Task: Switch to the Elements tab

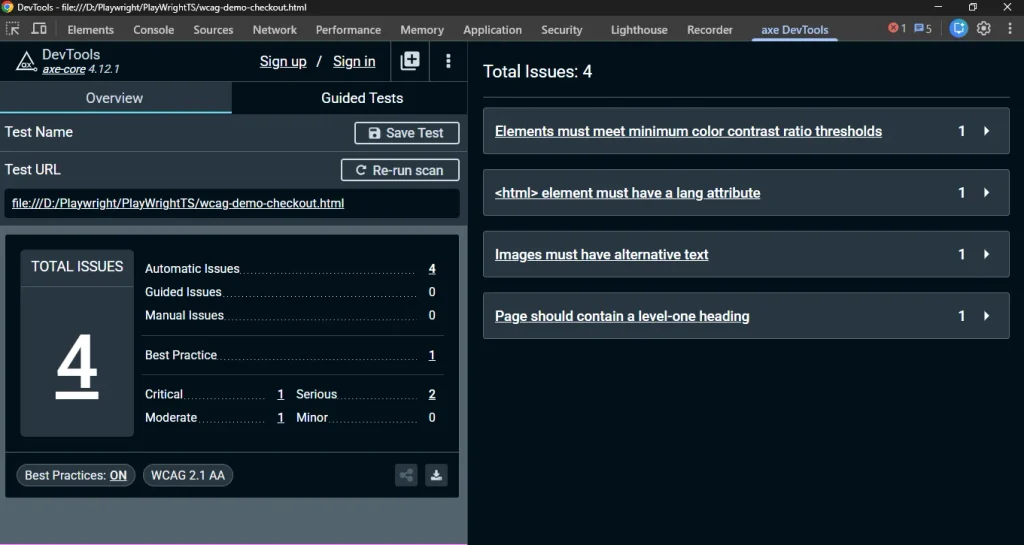Action: (90, 29)
